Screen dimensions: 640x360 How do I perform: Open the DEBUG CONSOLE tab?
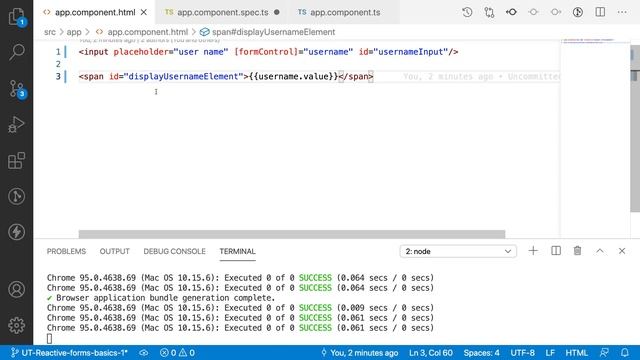click(174, 251)
